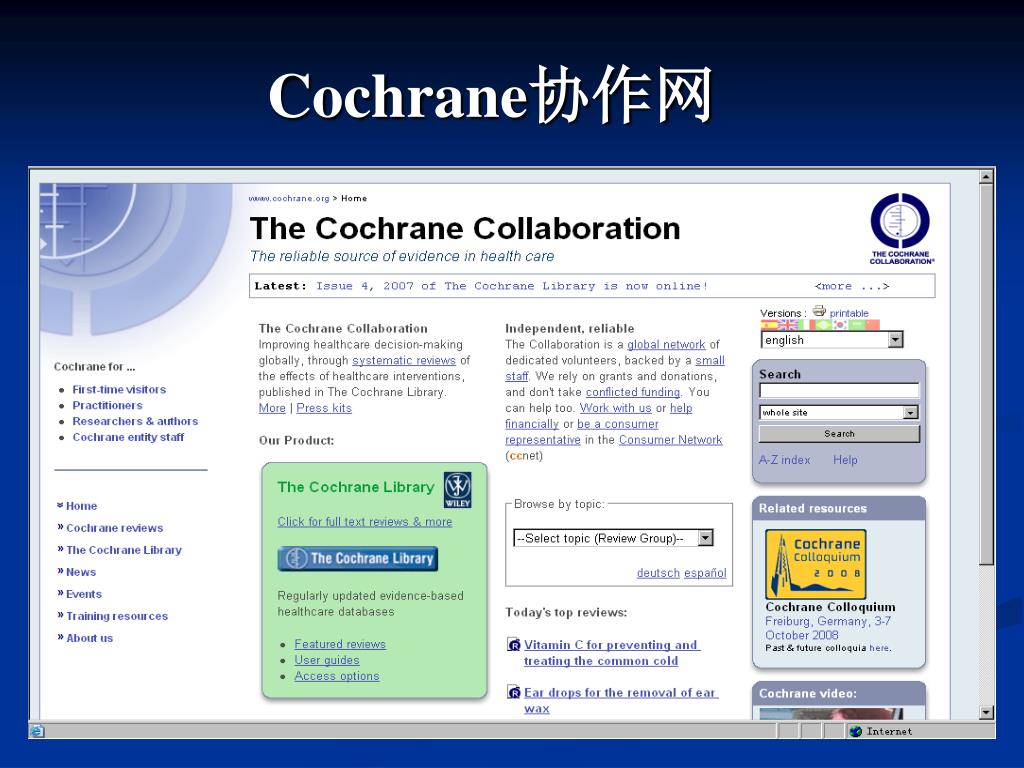The width and height of the screenshot is (1024, 768).
Task: Open First-time visitors link
Action: pos(119,389)
